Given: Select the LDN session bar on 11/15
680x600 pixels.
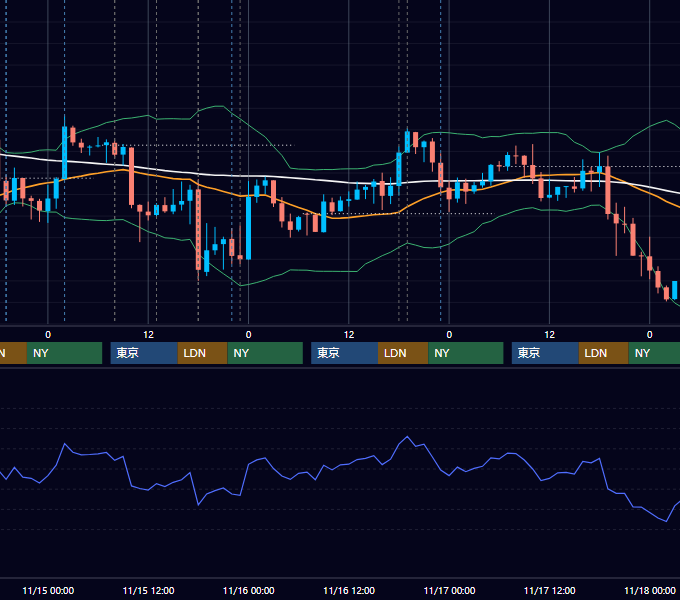Looking at the screenshot, I should coord(203,353).
